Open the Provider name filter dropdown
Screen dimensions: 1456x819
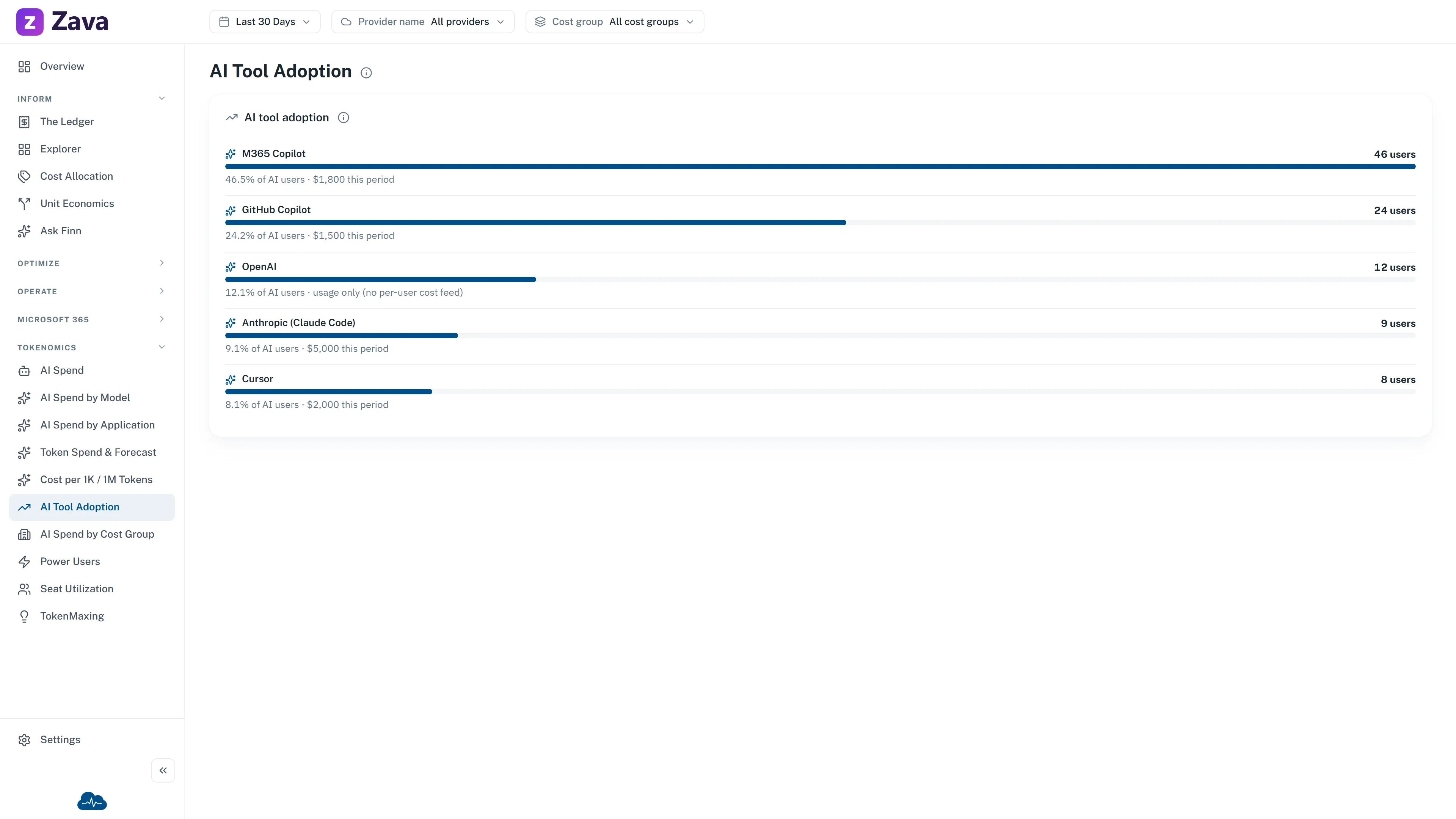pos(423,22)
